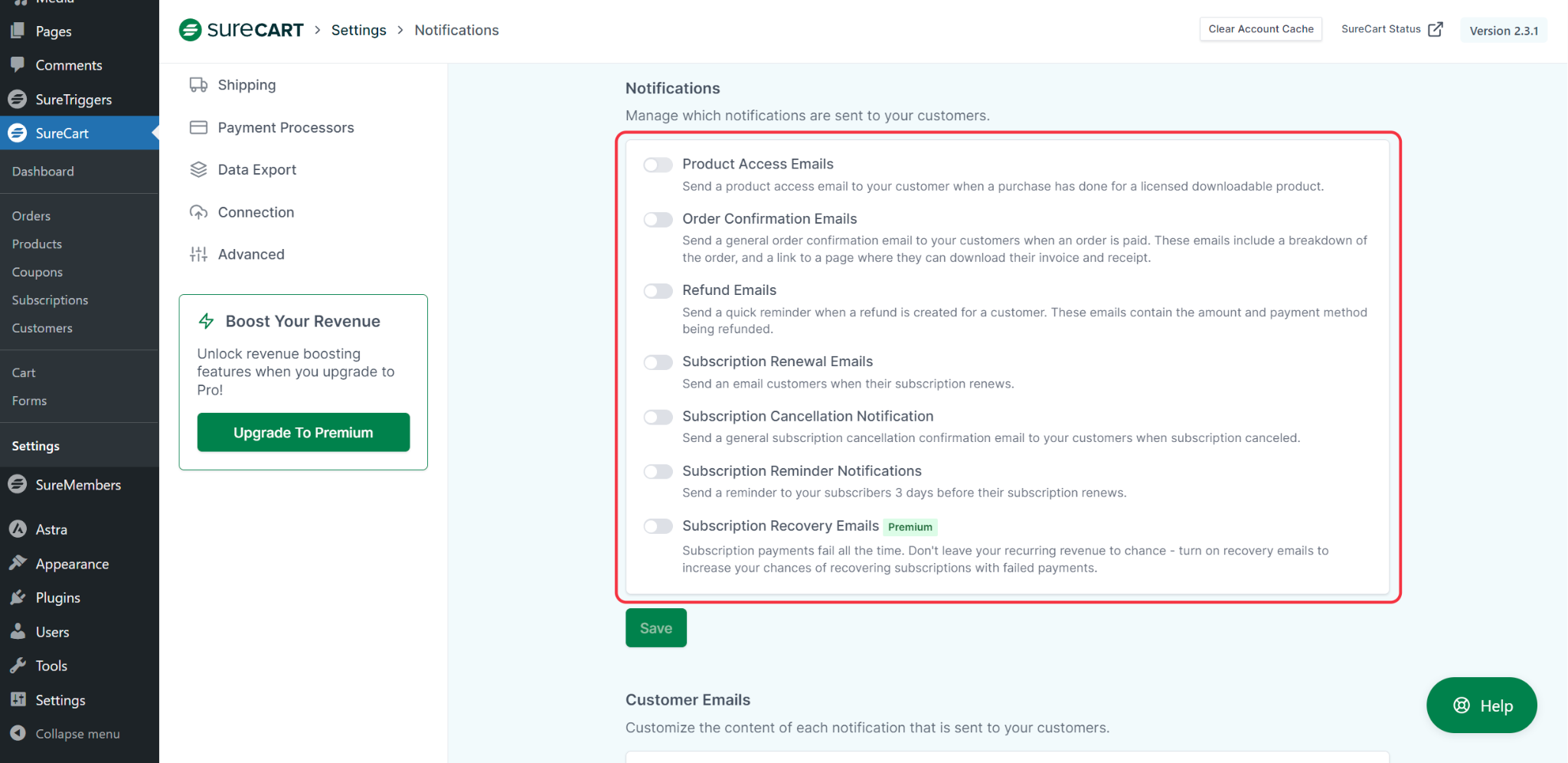Click the Shipping truck icon
Screen dimensions: 1568x763
pyautogui.click(x=198, y=85)
